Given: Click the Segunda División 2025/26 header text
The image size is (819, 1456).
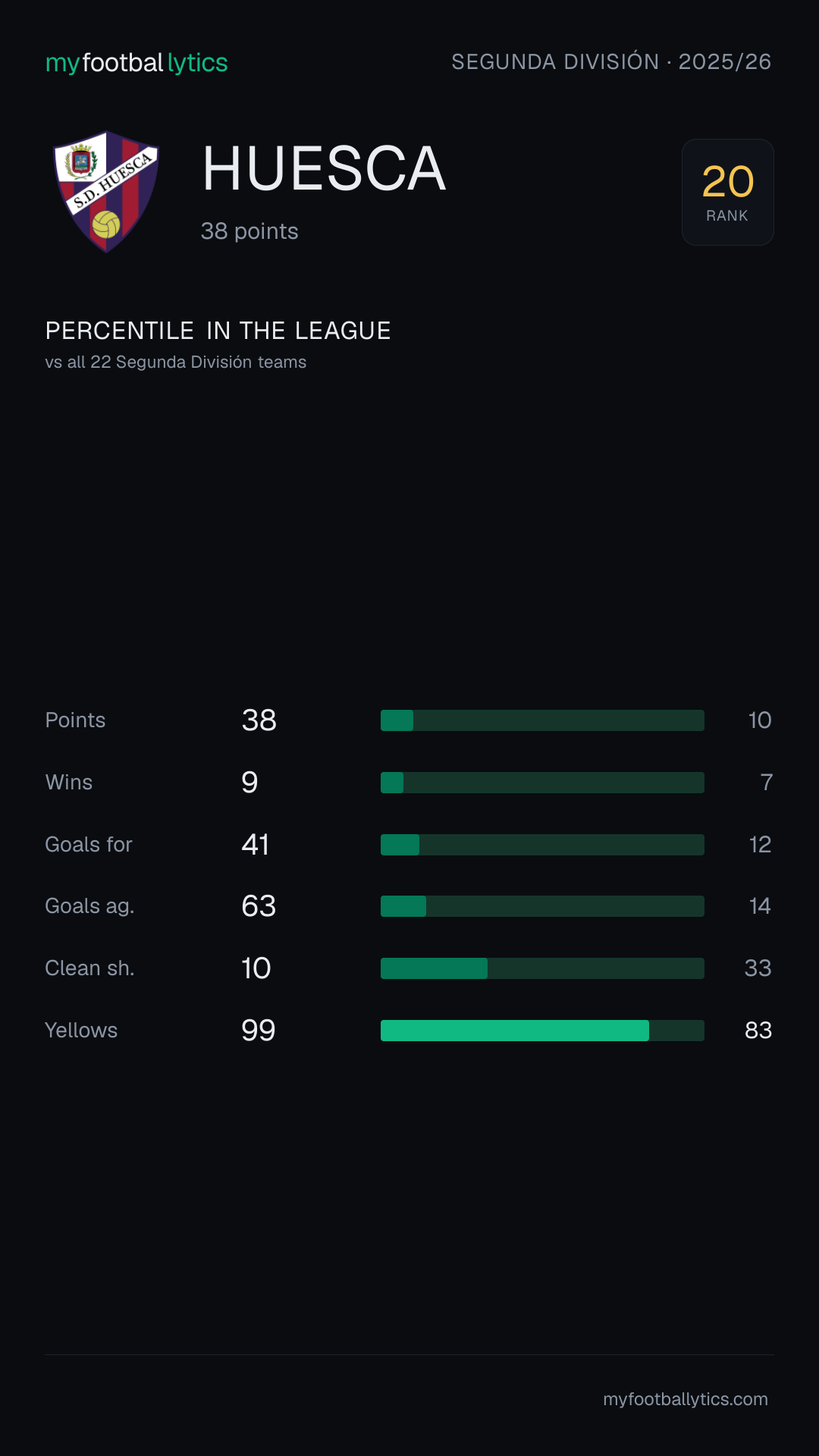Looking at the screenshot, I should (x=611, y=62).
